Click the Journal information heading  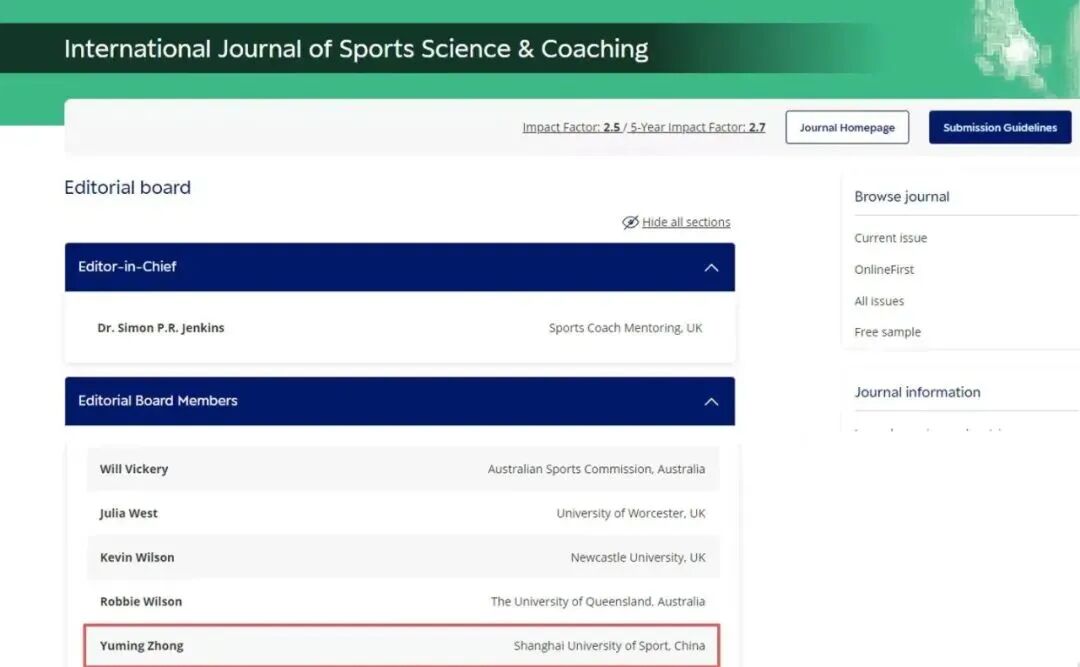[x=917, y=392]
